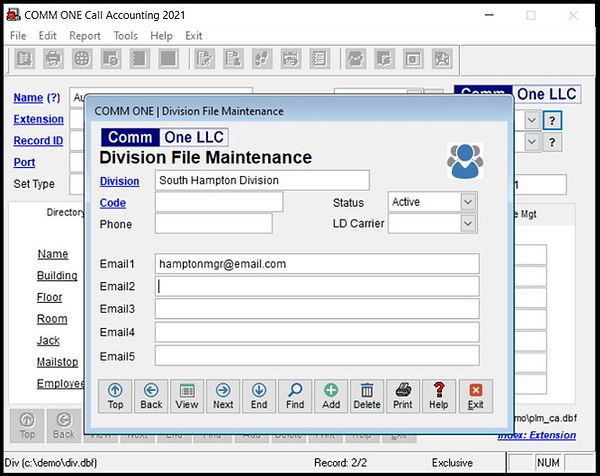Click the Record: 2/2 status bar text
The width and height of the screenshot is (600, 476).
[340, 463]
